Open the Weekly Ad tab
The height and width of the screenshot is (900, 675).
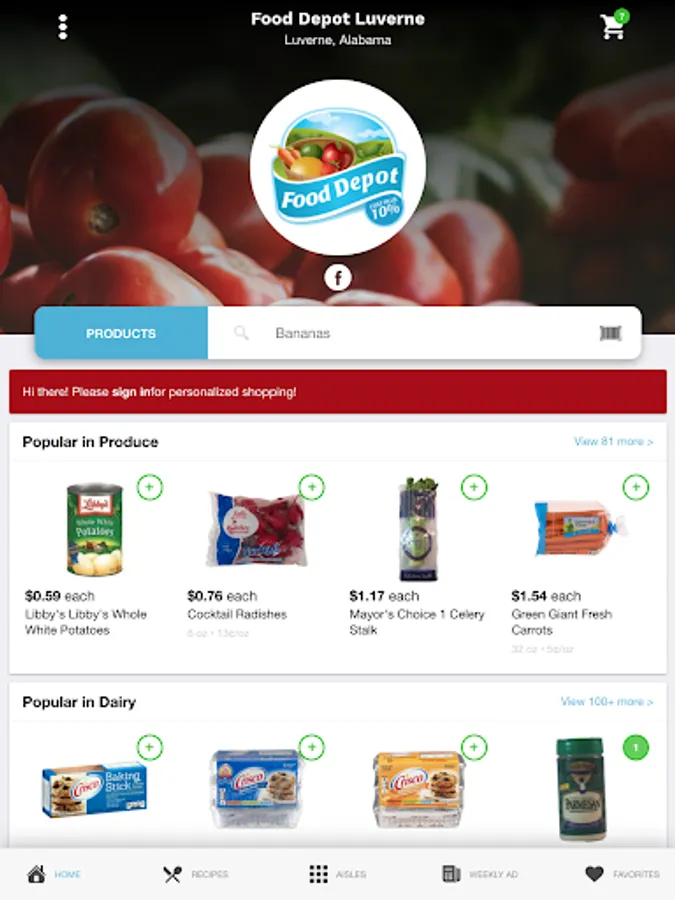480,874
